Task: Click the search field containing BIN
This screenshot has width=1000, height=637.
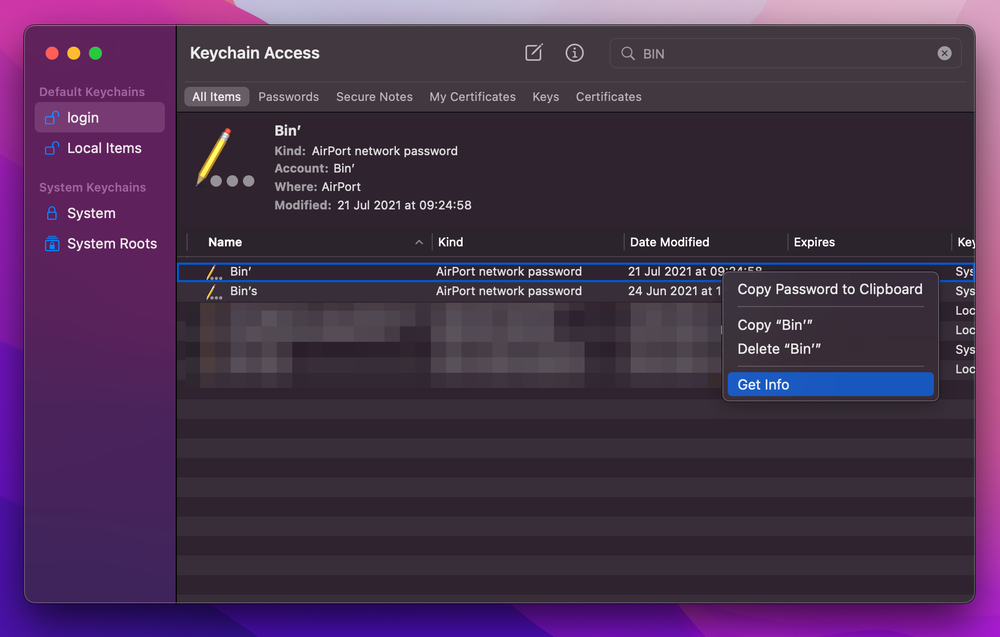Action: tap(785, 54)
